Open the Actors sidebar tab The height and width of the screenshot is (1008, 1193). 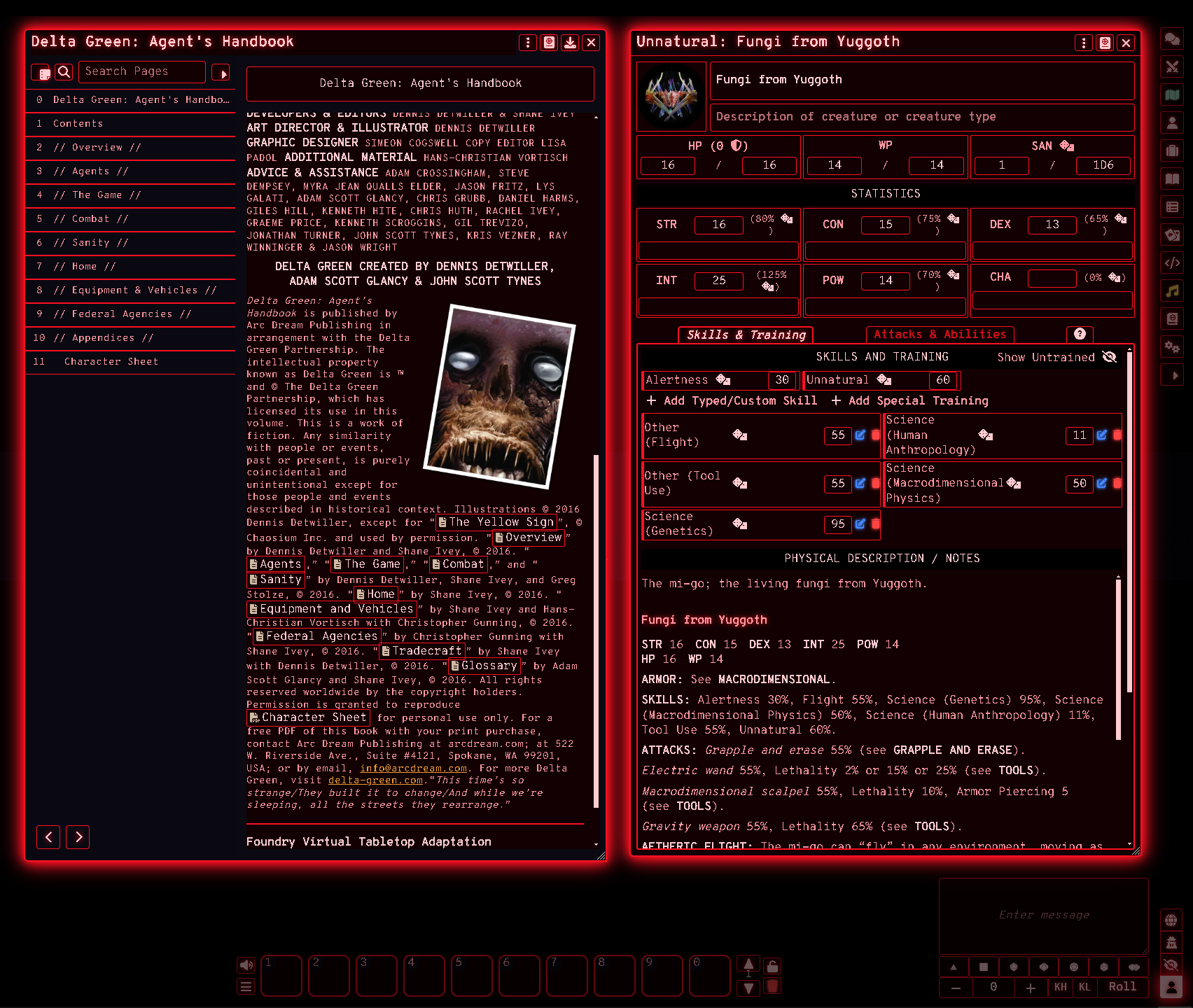pyautogui.click(x=1172, y=122)
